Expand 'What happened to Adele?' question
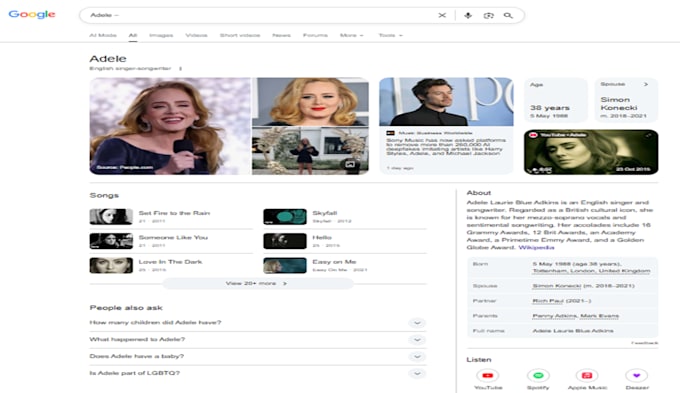The image size is (680, 393). [258, 340]
